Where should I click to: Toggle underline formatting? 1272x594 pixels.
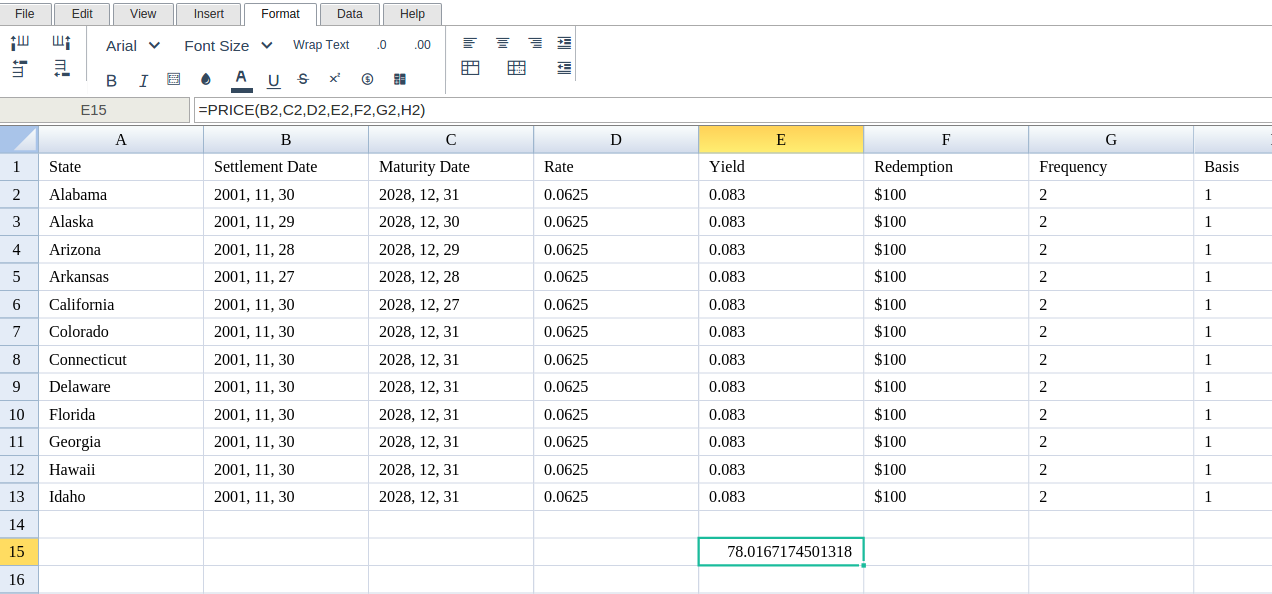273,80
